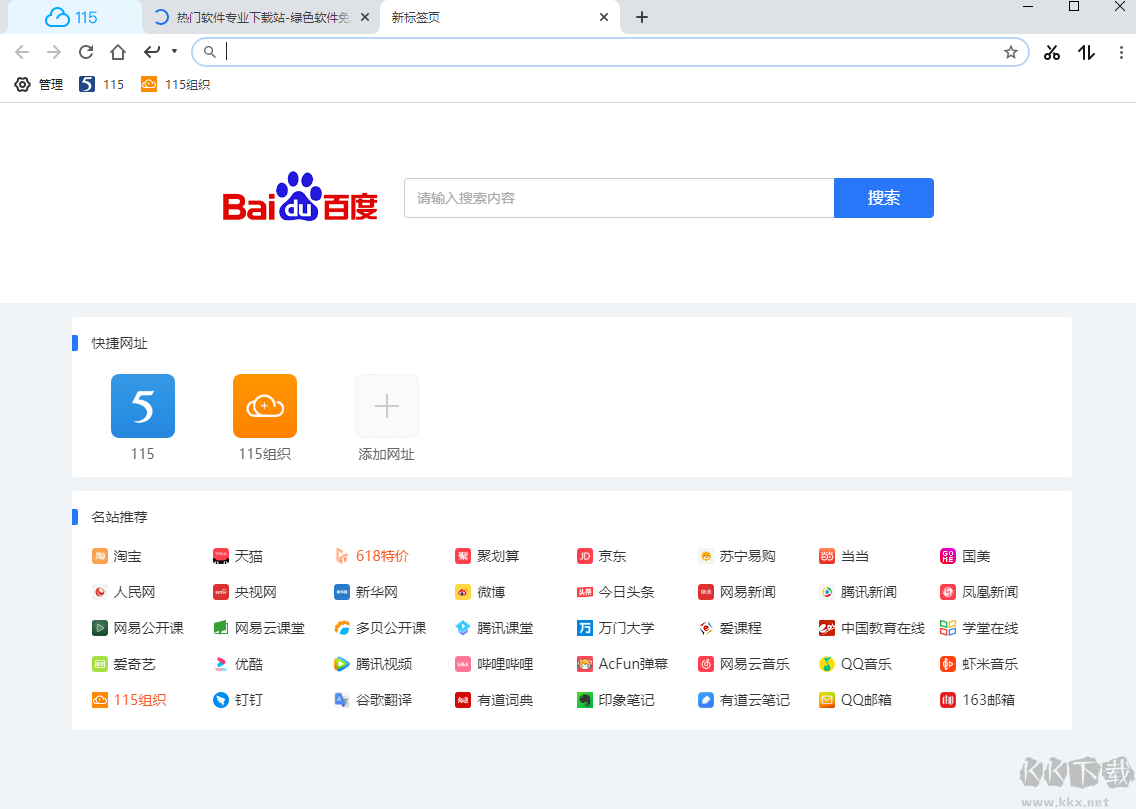
Task: Launch 多贝公开课 link
Action: 380,628
